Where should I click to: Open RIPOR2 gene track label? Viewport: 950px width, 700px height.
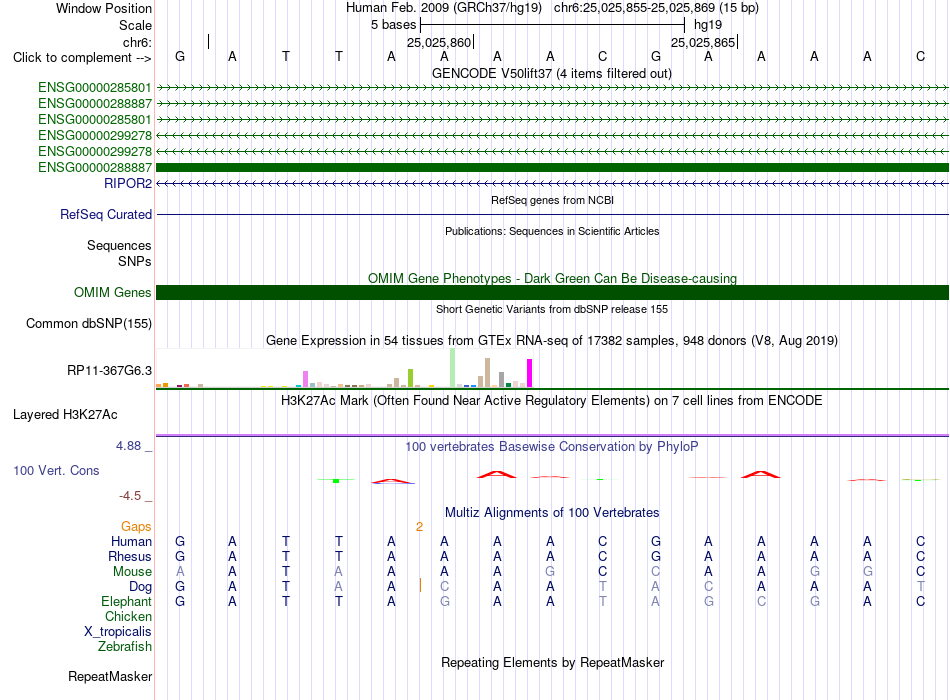128,183
